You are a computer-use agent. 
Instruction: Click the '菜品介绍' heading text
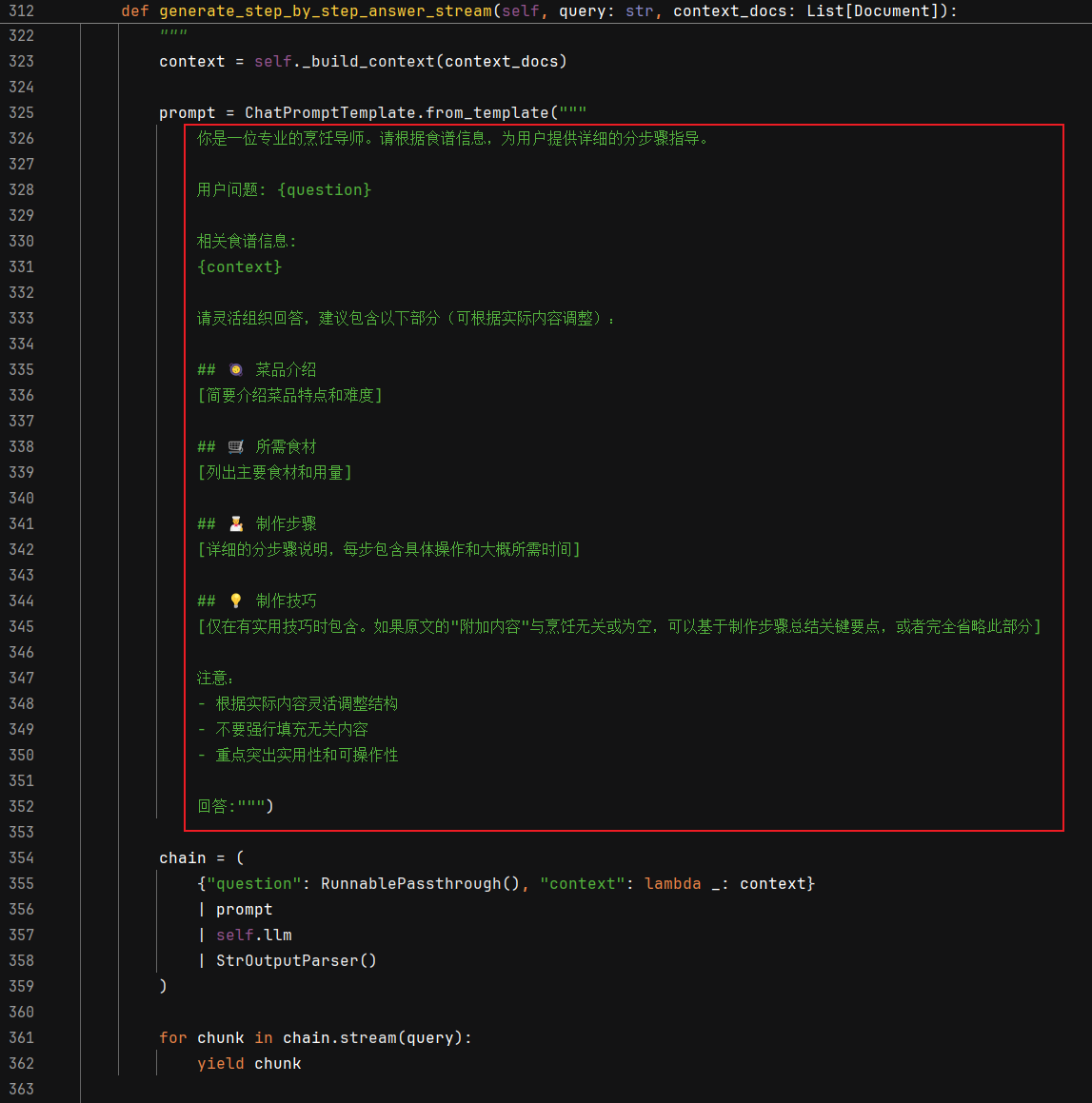pos(286,370)
